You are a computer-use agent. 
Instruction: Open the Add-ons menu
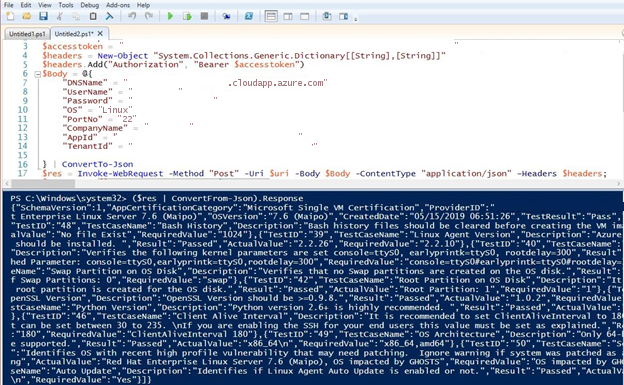[118, 5]
